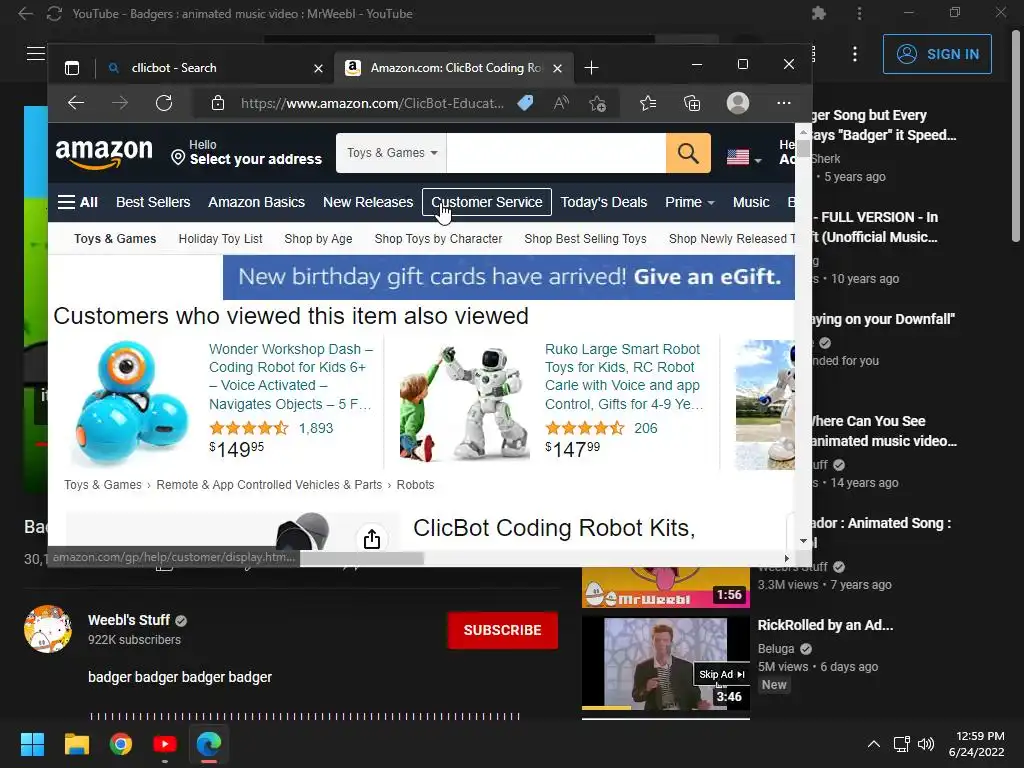Viewport: 1024px width, 768px height.
Task: Click the extensions puzzle icon in YouTube window
Action: [818, 13]
